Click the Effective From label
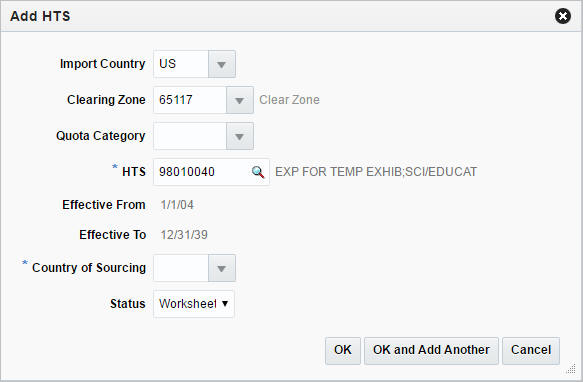The image size is (583, 382). tap(104, 205)
